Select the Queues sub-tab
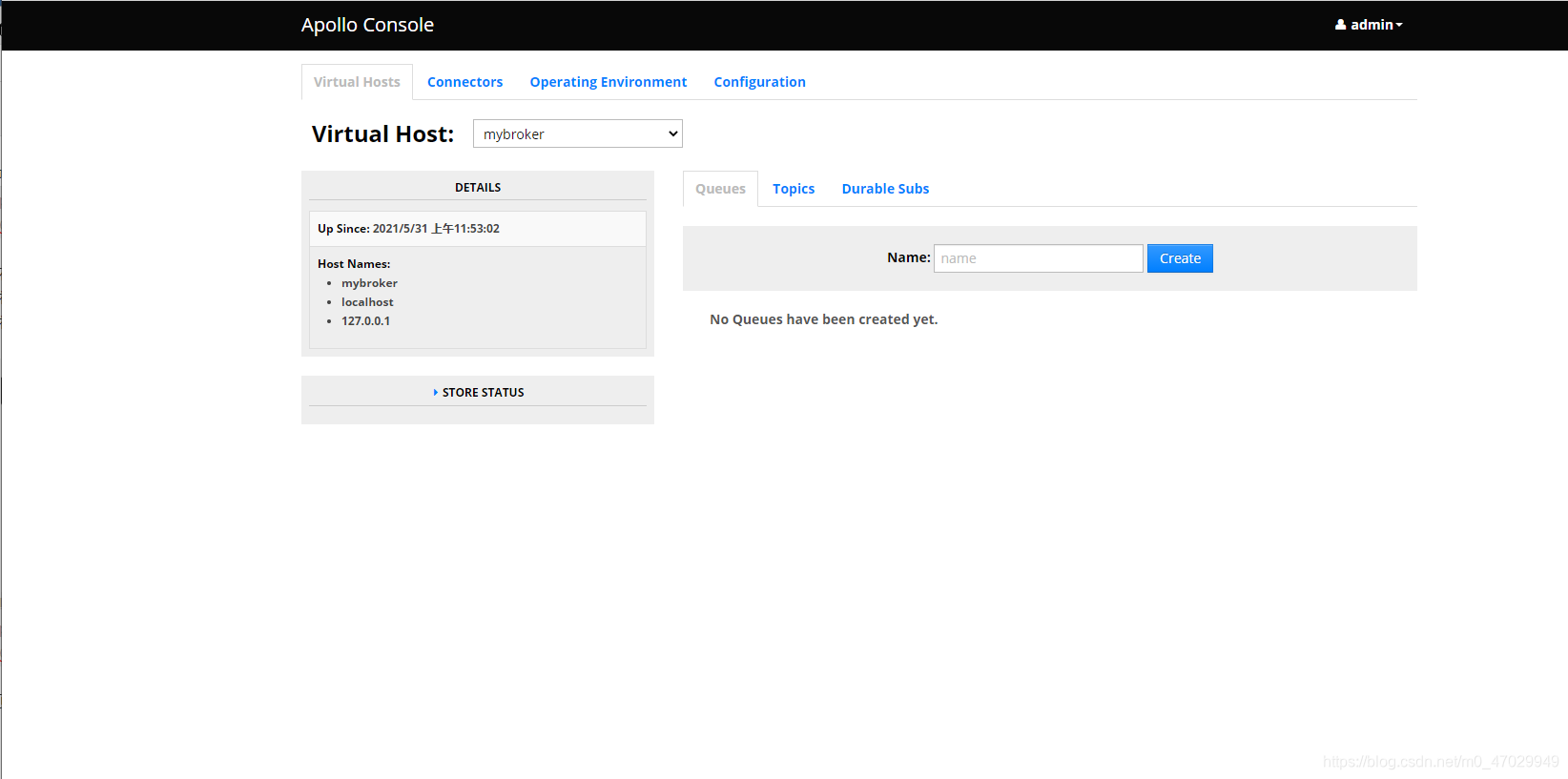The width and height of the screenshot is (1568, 779). (720, 189)
